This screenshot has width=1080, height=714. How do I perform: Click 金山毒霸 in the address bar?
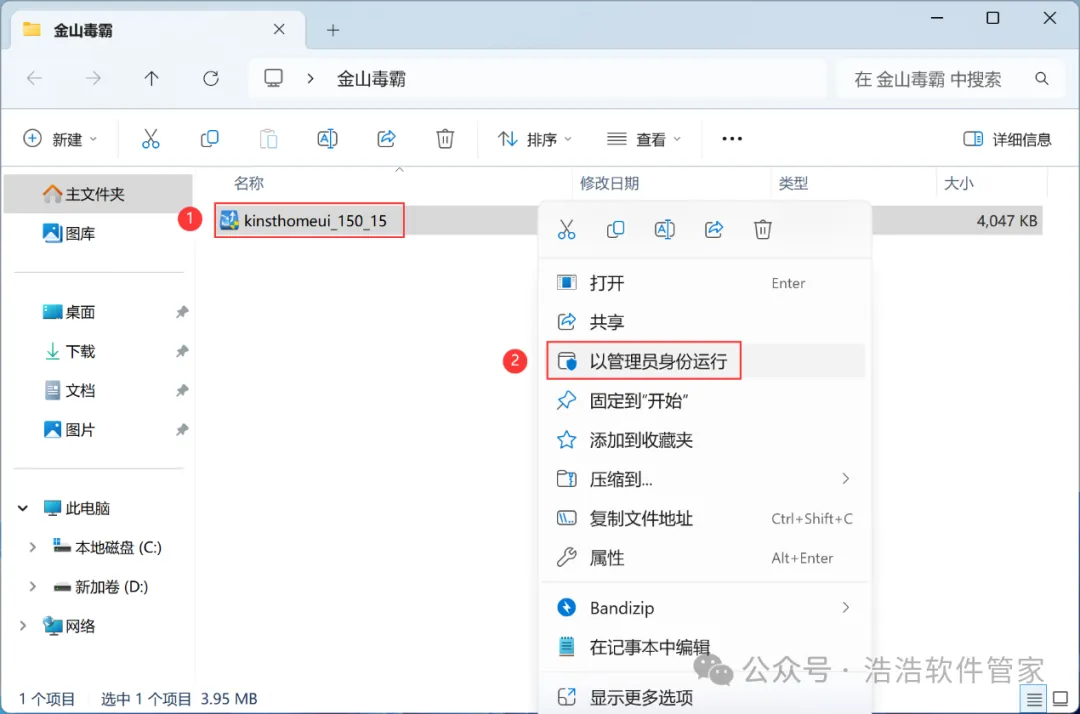click(x=371, y=79)
